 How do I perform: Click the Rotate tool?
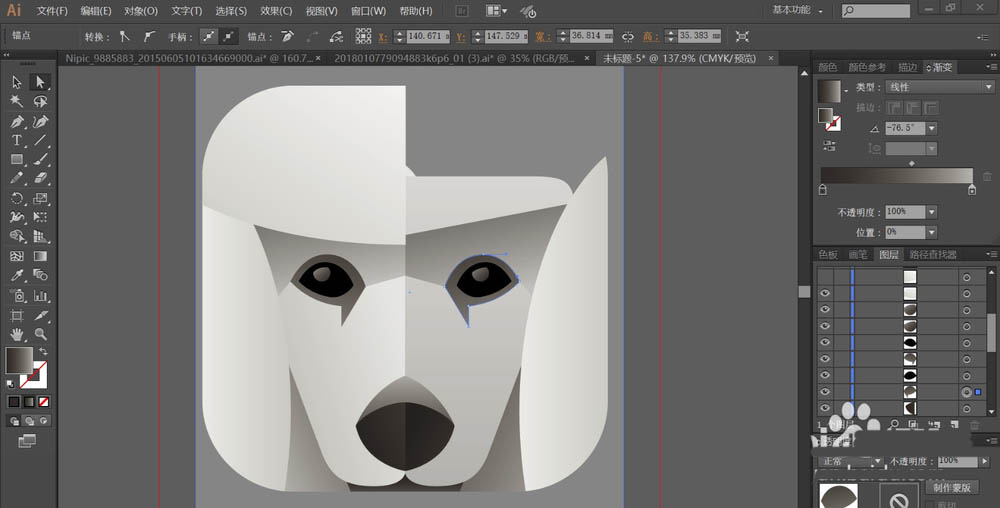click(x=17, y=198)
